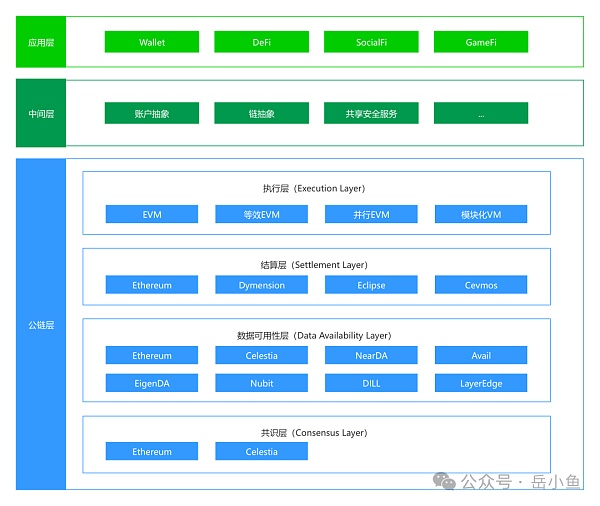Viewport: 600px width, 506px height.
Task: Click the 应用层 label tab
Action: (x=42, y=42)
